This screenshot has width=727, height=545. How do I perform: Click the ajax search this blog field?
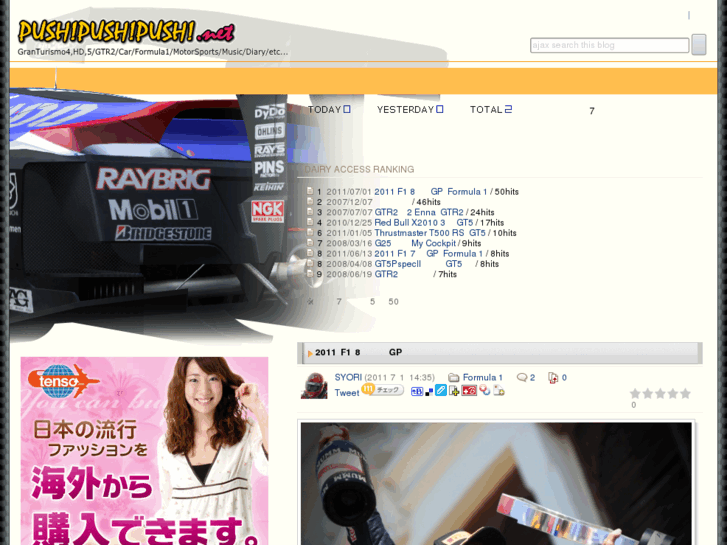[609, 45]
